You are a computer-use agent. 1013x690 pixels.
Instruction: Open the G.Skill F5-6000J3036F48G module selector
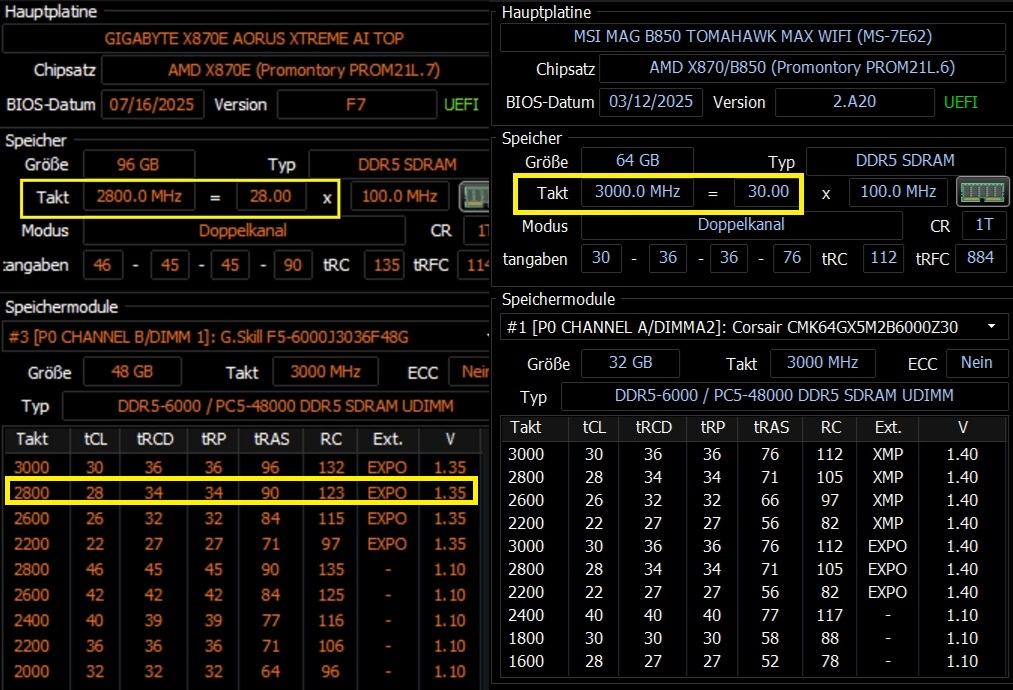coord(245,337)
